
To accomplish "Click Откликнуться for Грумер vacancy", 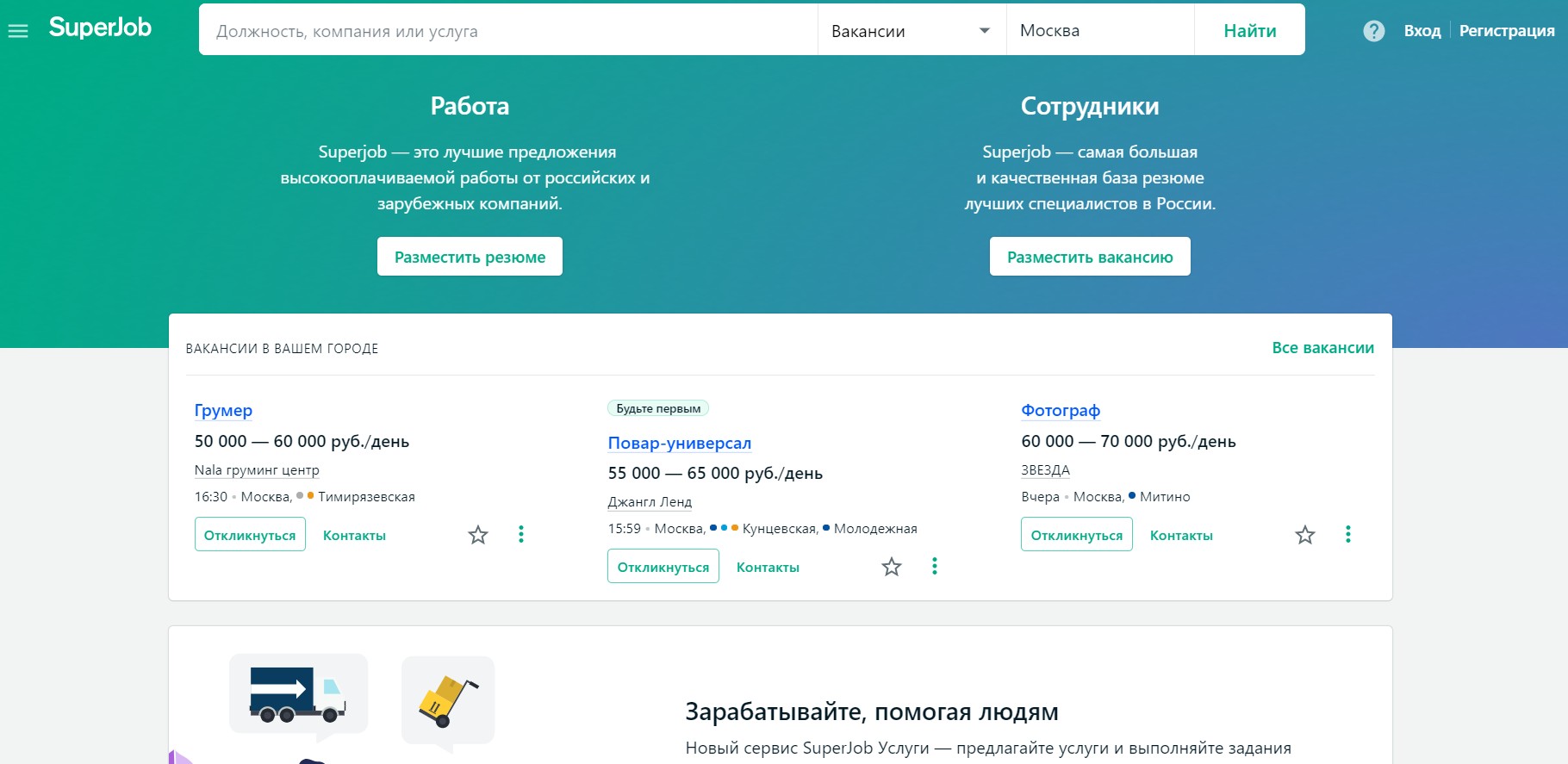I will click(x=250, y=535).
